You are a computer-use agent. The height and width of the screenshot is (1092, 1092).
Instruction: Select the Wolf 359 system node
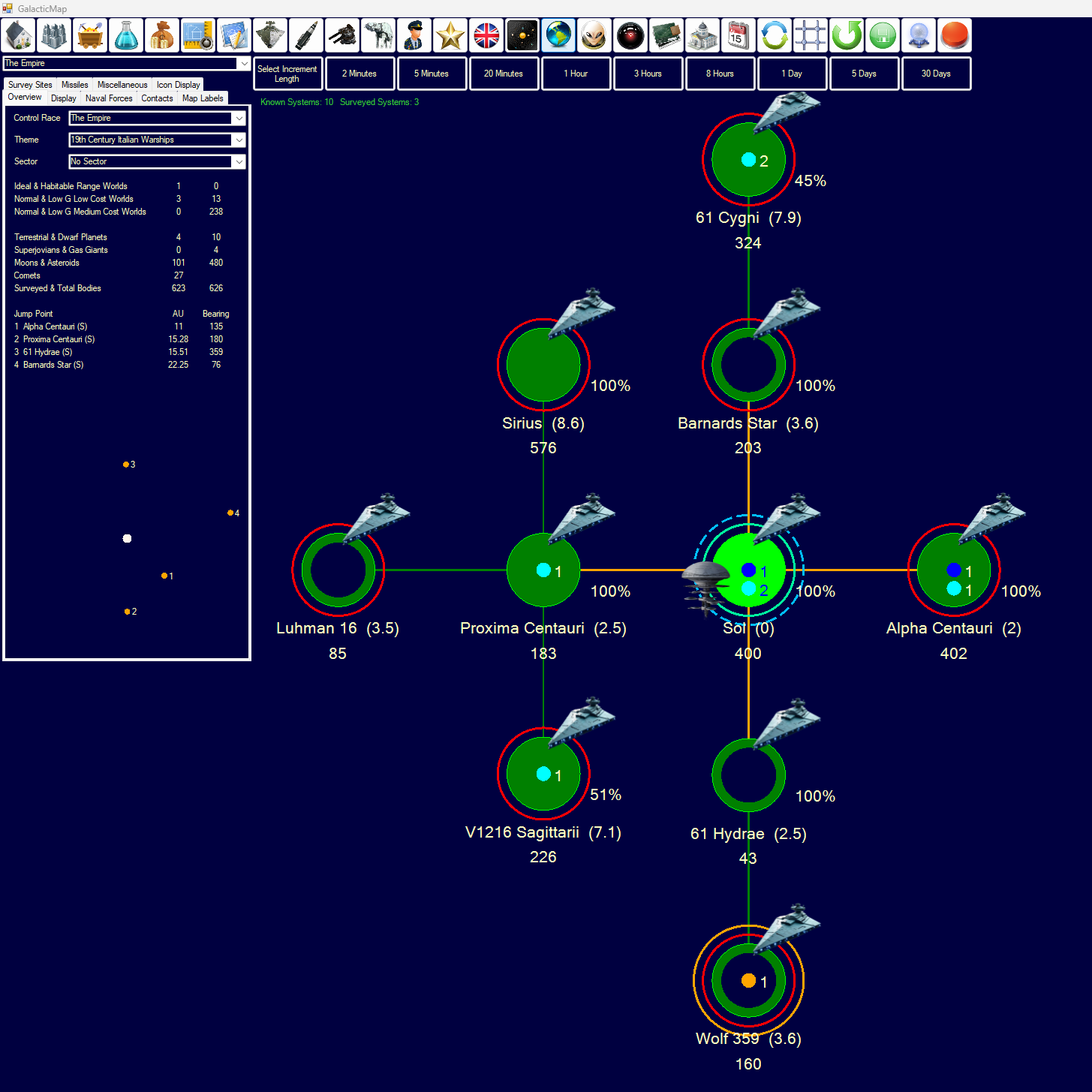pyautogui.click(x=748, y=980)
